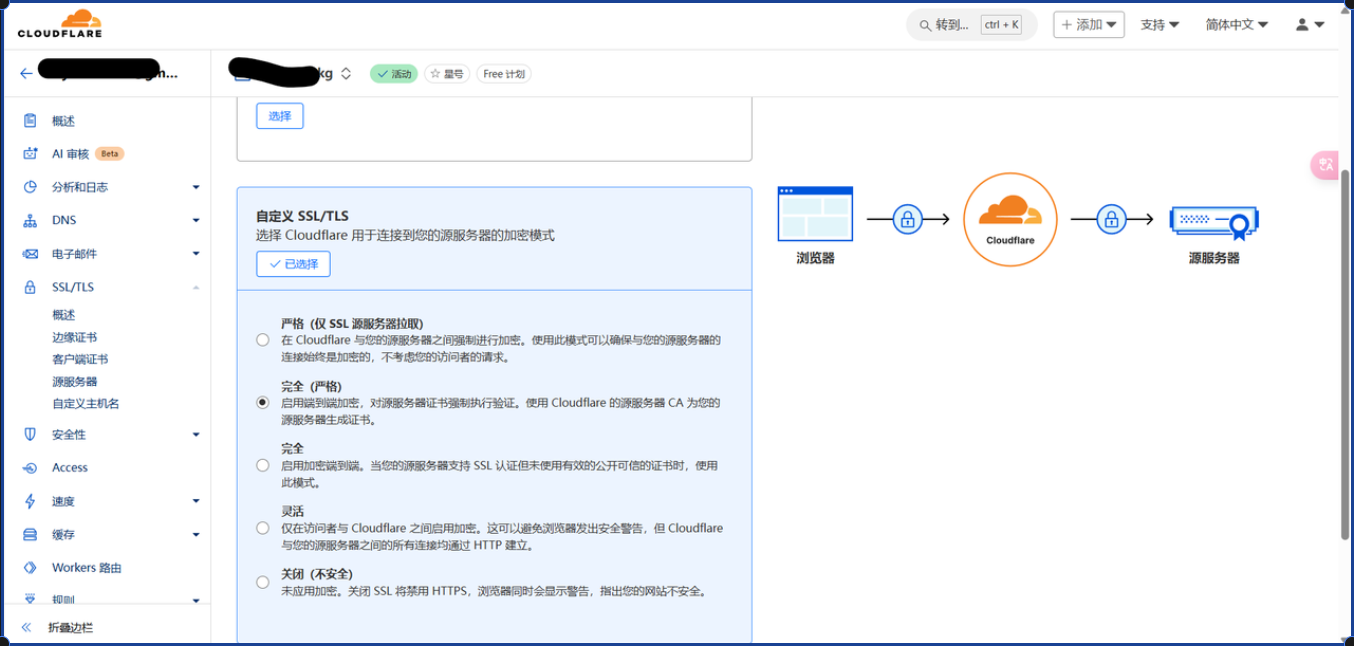Screen dimensions: 1354x646
Task: Click the SSL/TLS padlock icon in sidebar
Action: click(30, 287)
